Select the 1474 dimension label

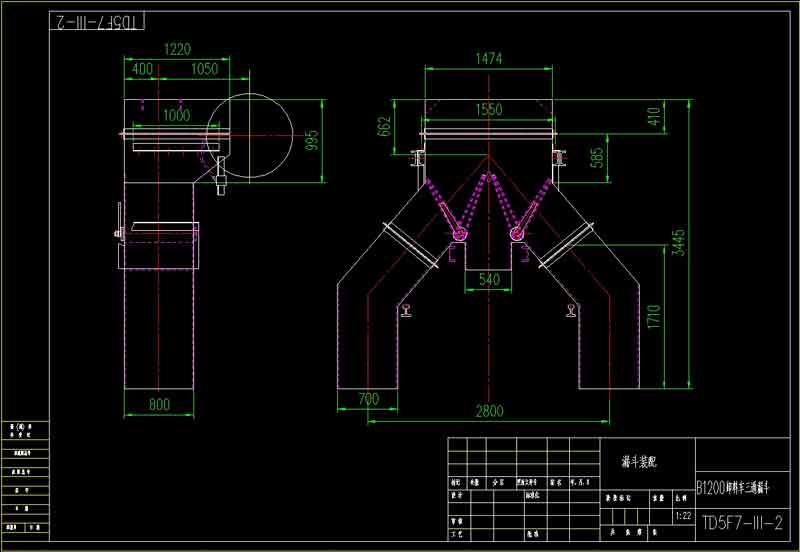[x=489, y=60]
